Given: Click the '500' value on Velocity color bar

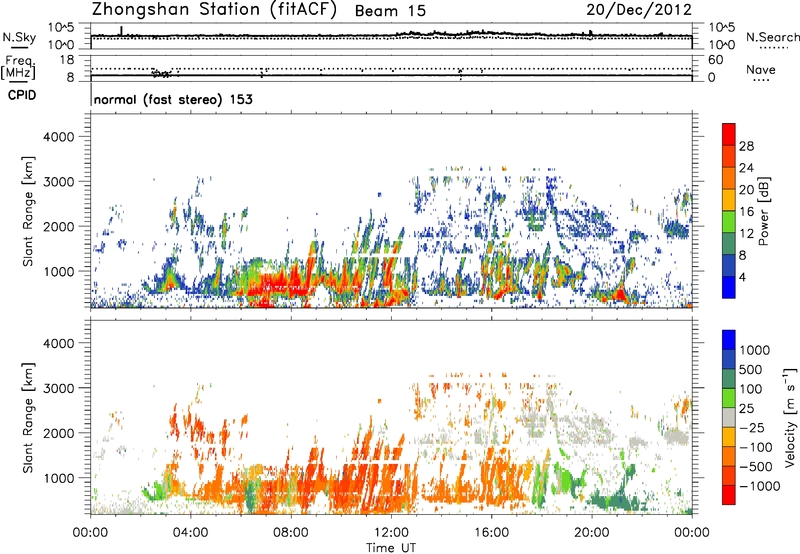Looking at the screenshot, I should pyautogui.click(x=751, y=369).
